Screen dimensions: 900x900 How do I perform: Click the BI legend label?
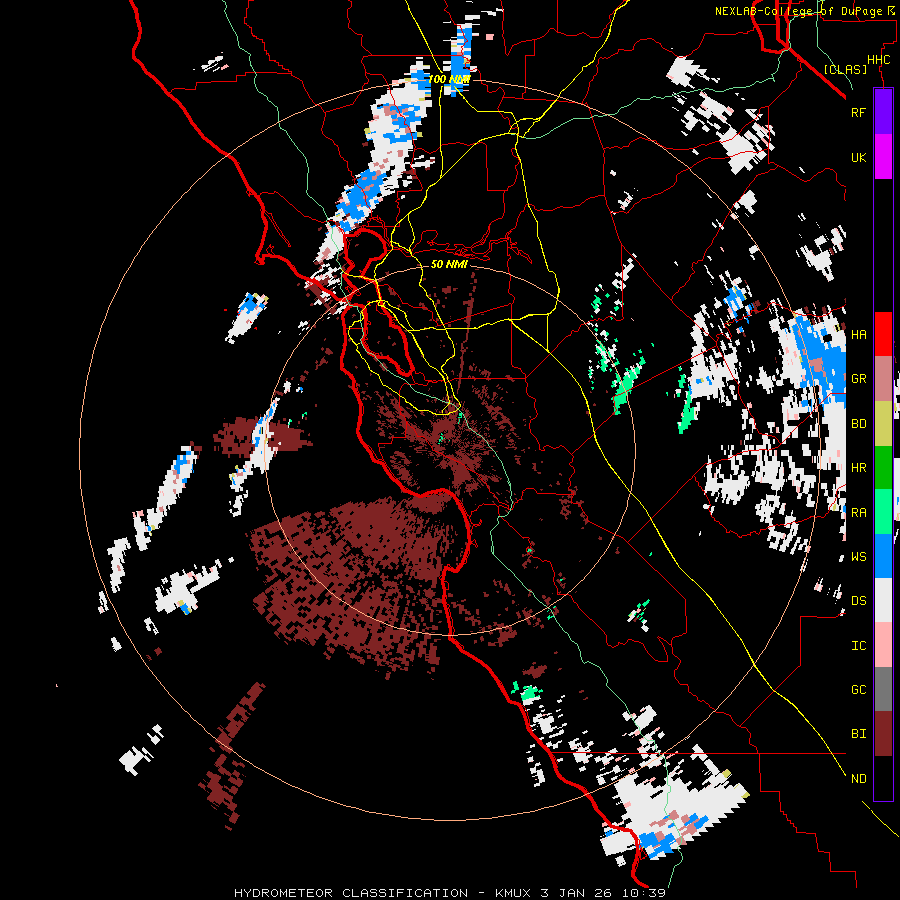(x=858, y=734)
